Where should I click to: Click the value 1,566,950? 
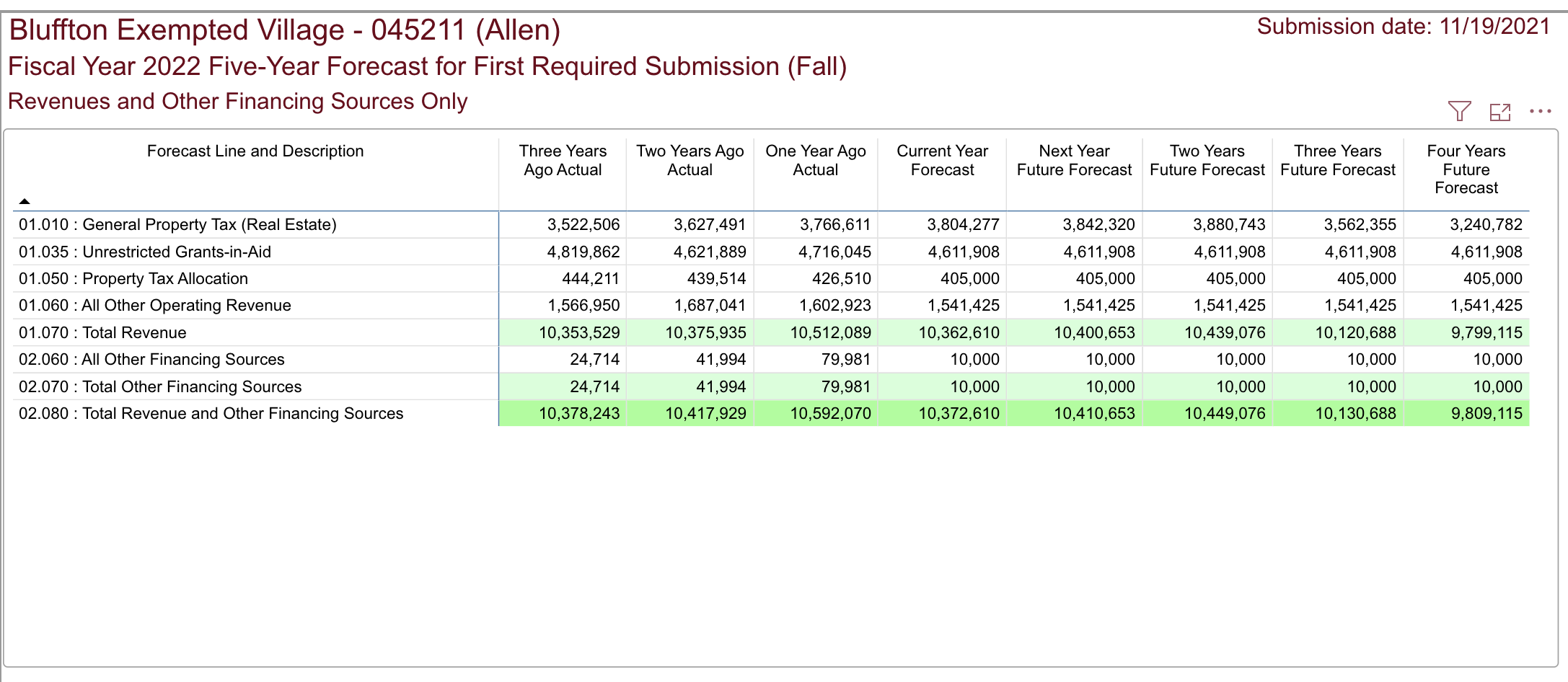(583, 305)
